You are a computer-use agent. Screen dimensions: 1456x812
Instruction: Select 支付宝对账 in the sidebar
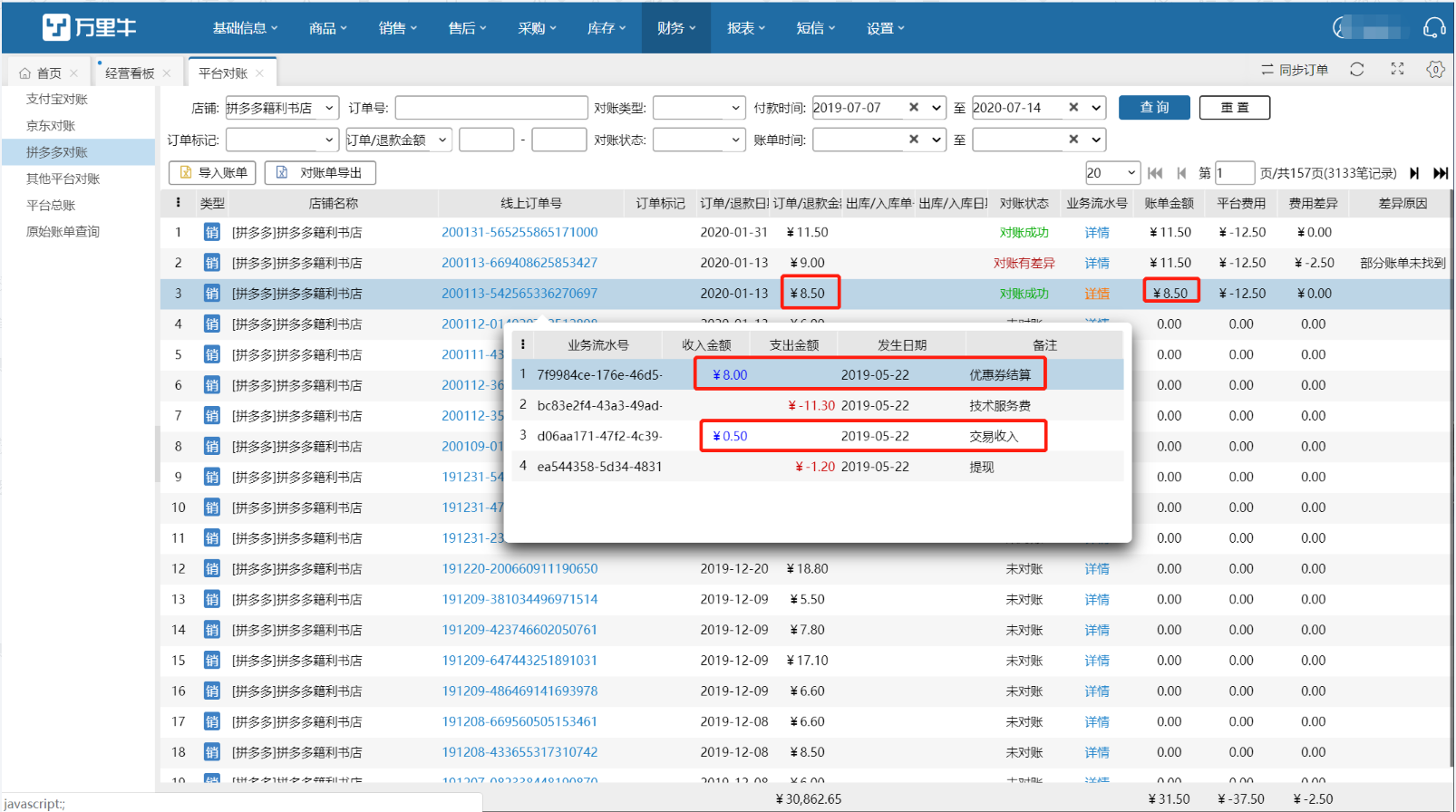pos(57,100)
